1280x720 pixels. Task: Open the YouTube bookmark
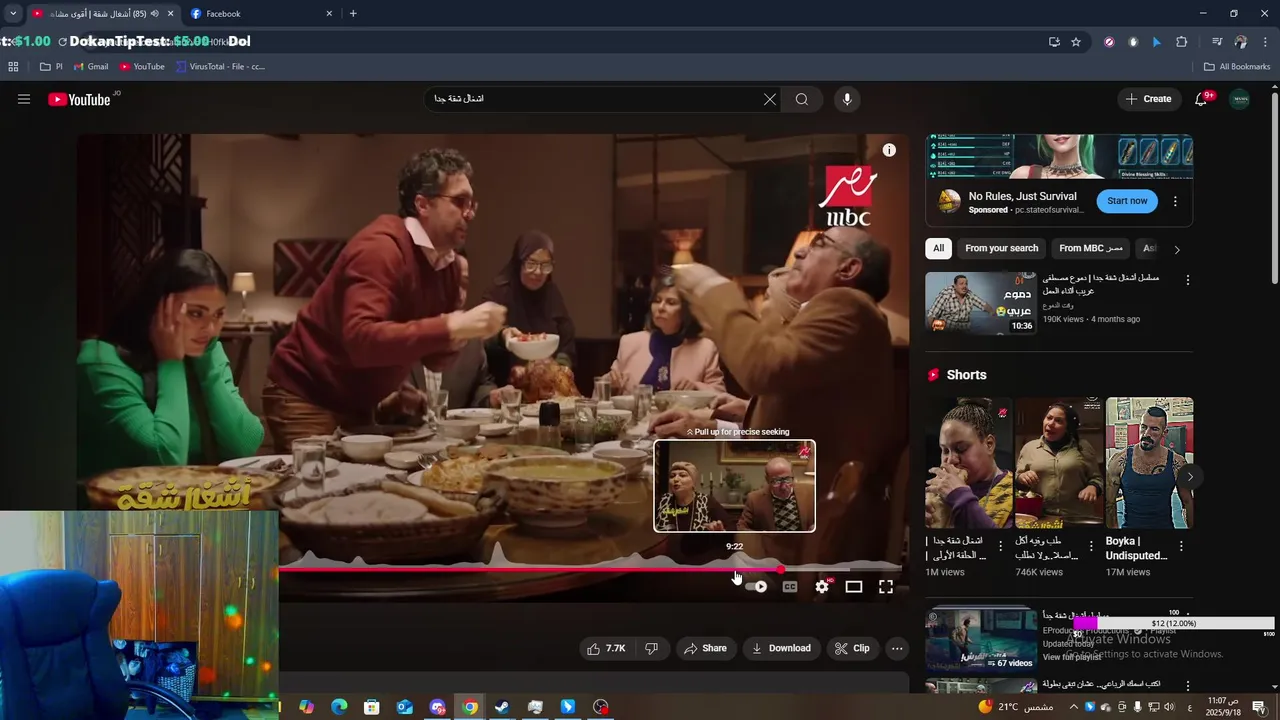pos(142,67)
